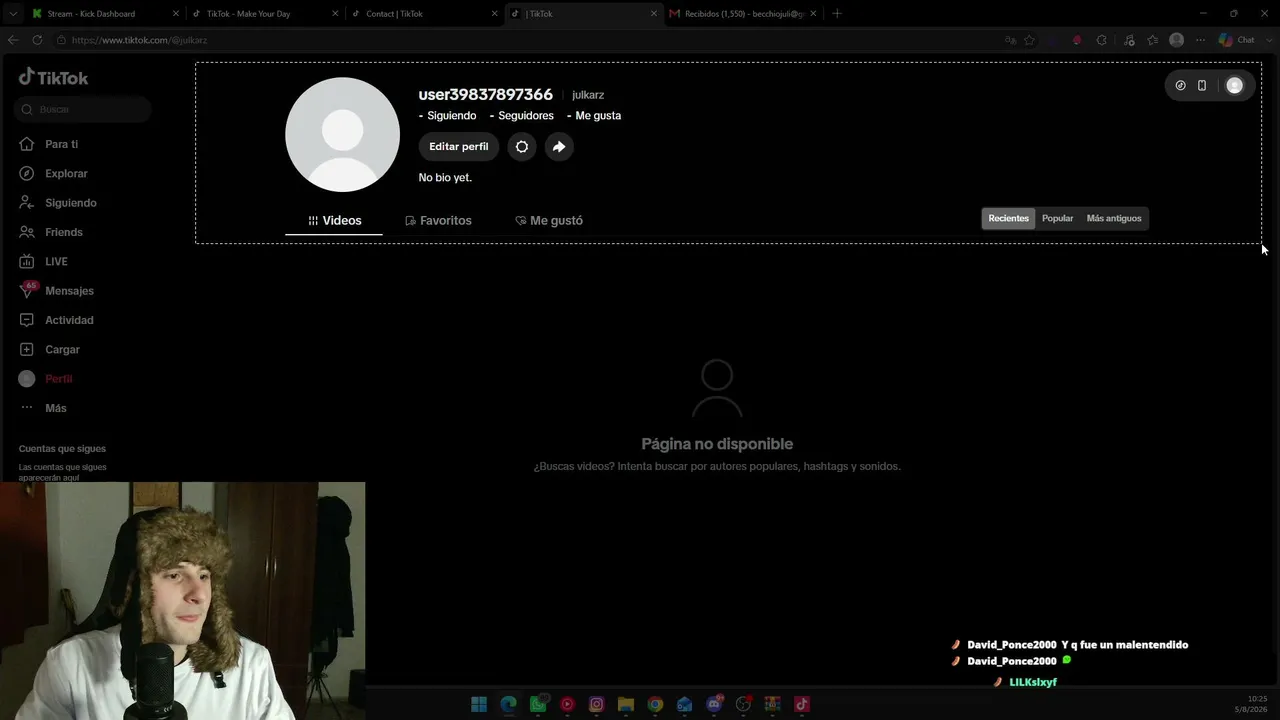Open Discord from the taskbar
This screenshot has width=1280, height=720.
[714, 704]
